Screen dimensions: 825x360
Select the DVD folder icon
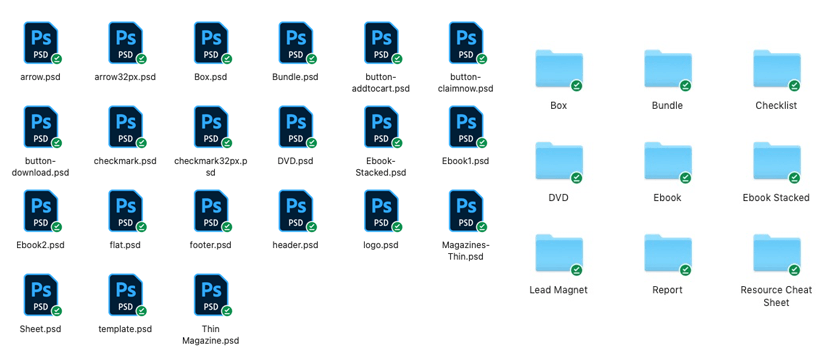[x=559, y=162]
